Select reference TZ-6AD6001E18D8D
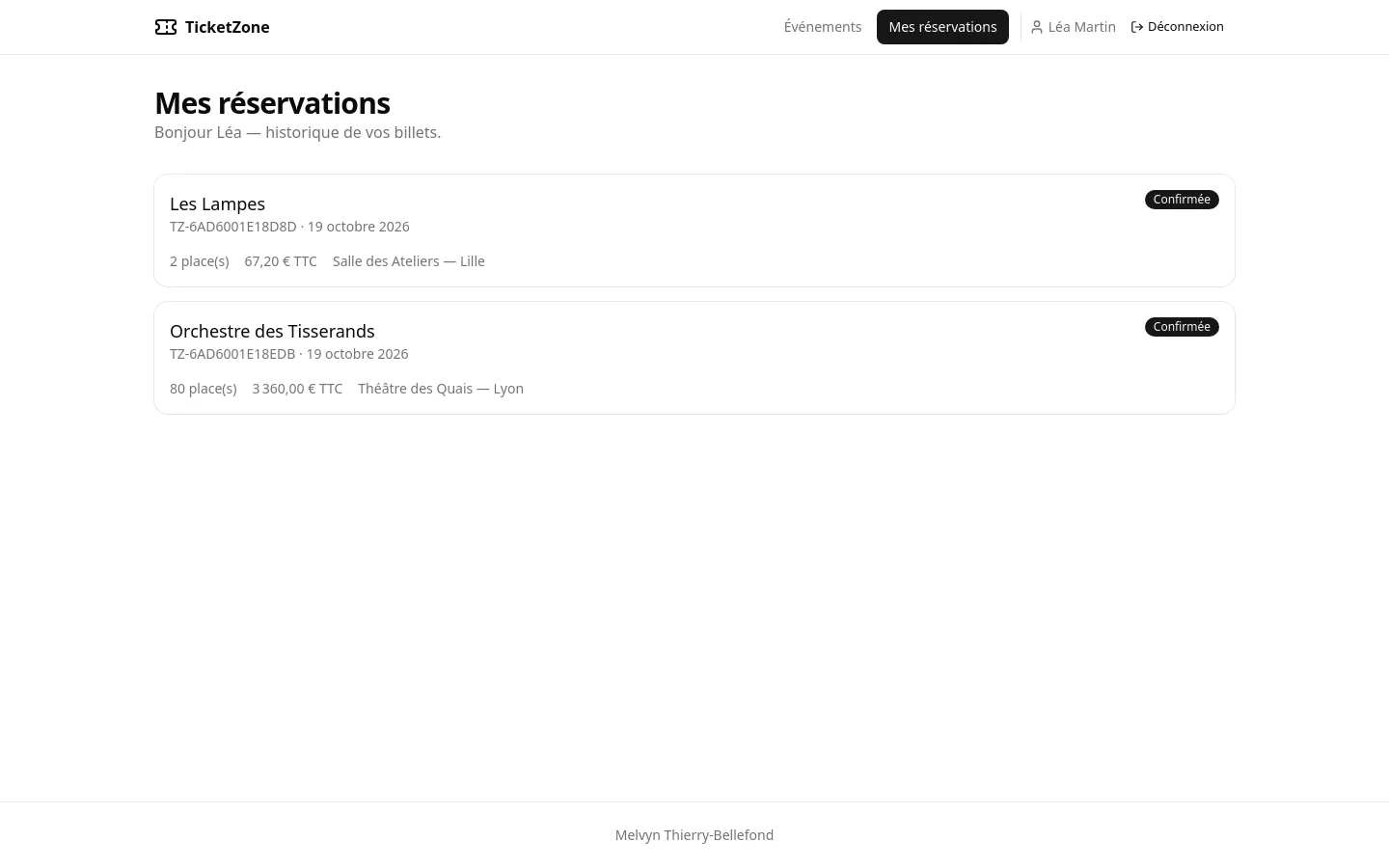 pyautogui.click(x=233, y=227)
